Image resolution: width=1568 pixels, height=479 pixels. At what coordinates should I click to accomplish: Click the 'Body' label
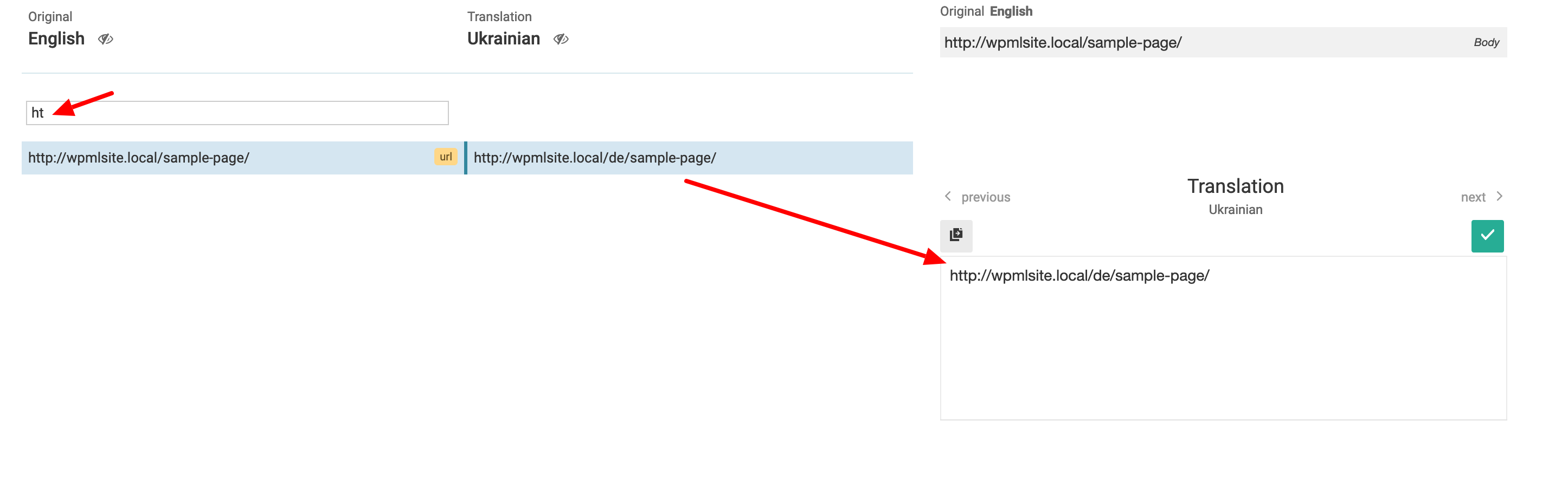pos(1486,43)
